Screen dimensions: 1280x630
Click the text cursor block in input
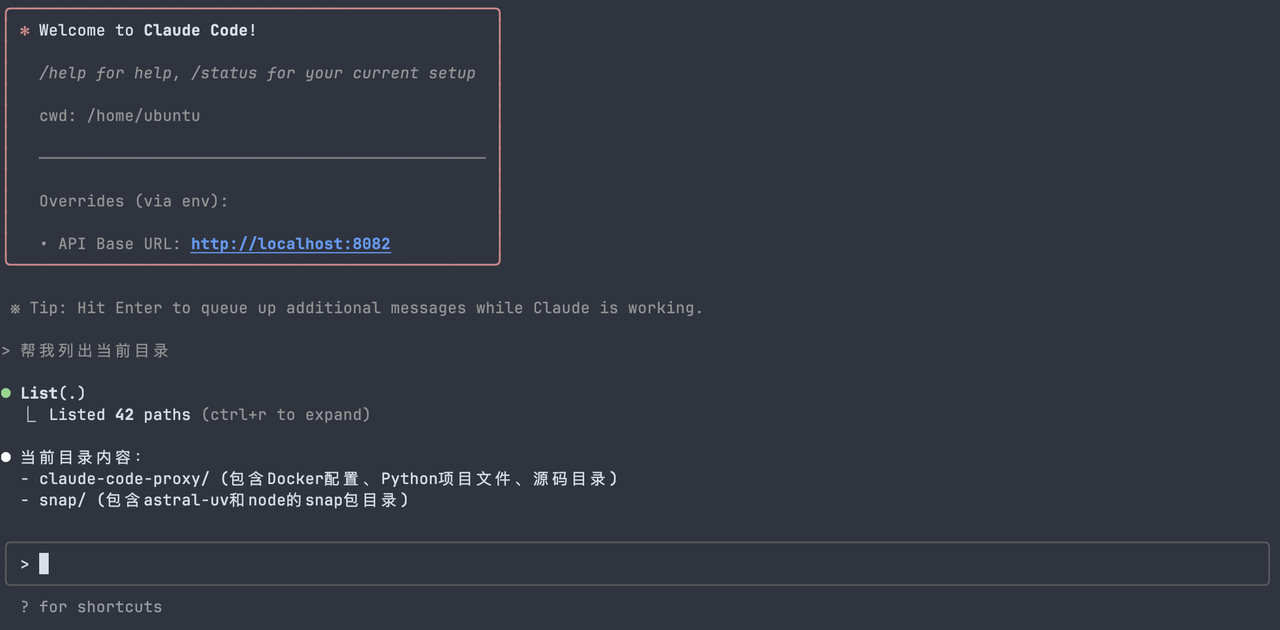[x=44, y=564]
